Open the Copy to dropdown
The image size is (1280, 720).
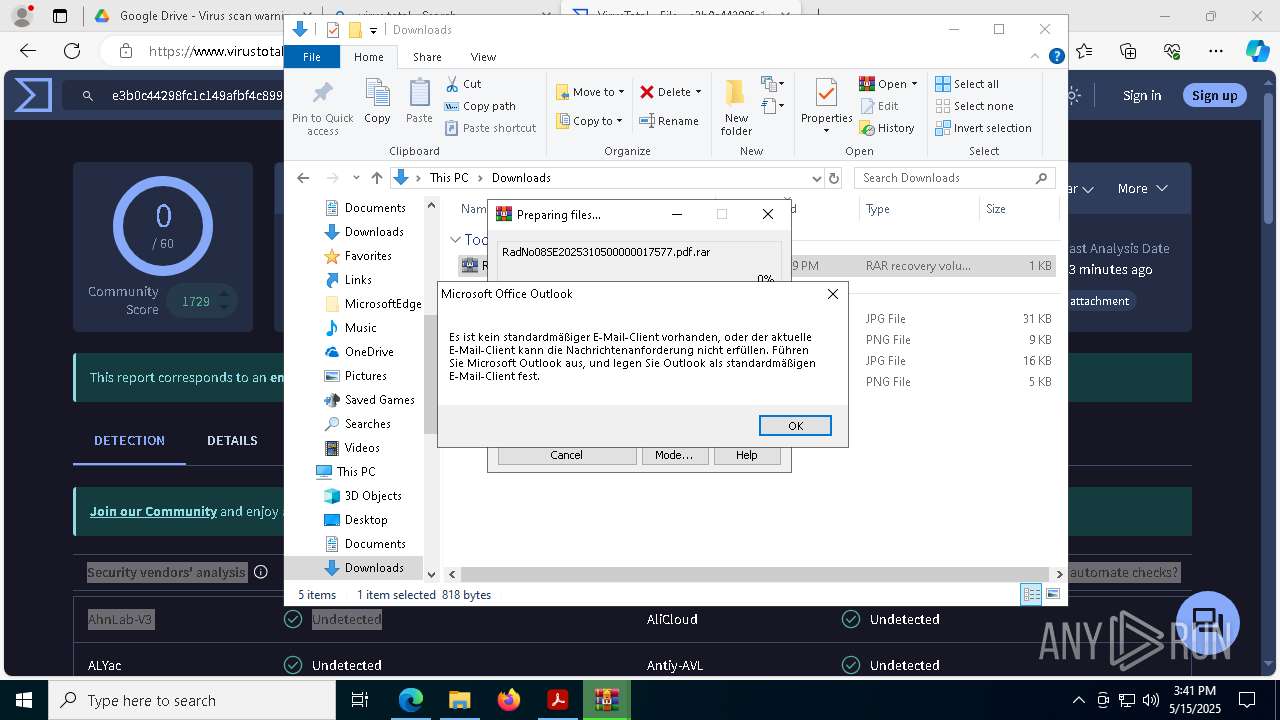tap(589, 121)
